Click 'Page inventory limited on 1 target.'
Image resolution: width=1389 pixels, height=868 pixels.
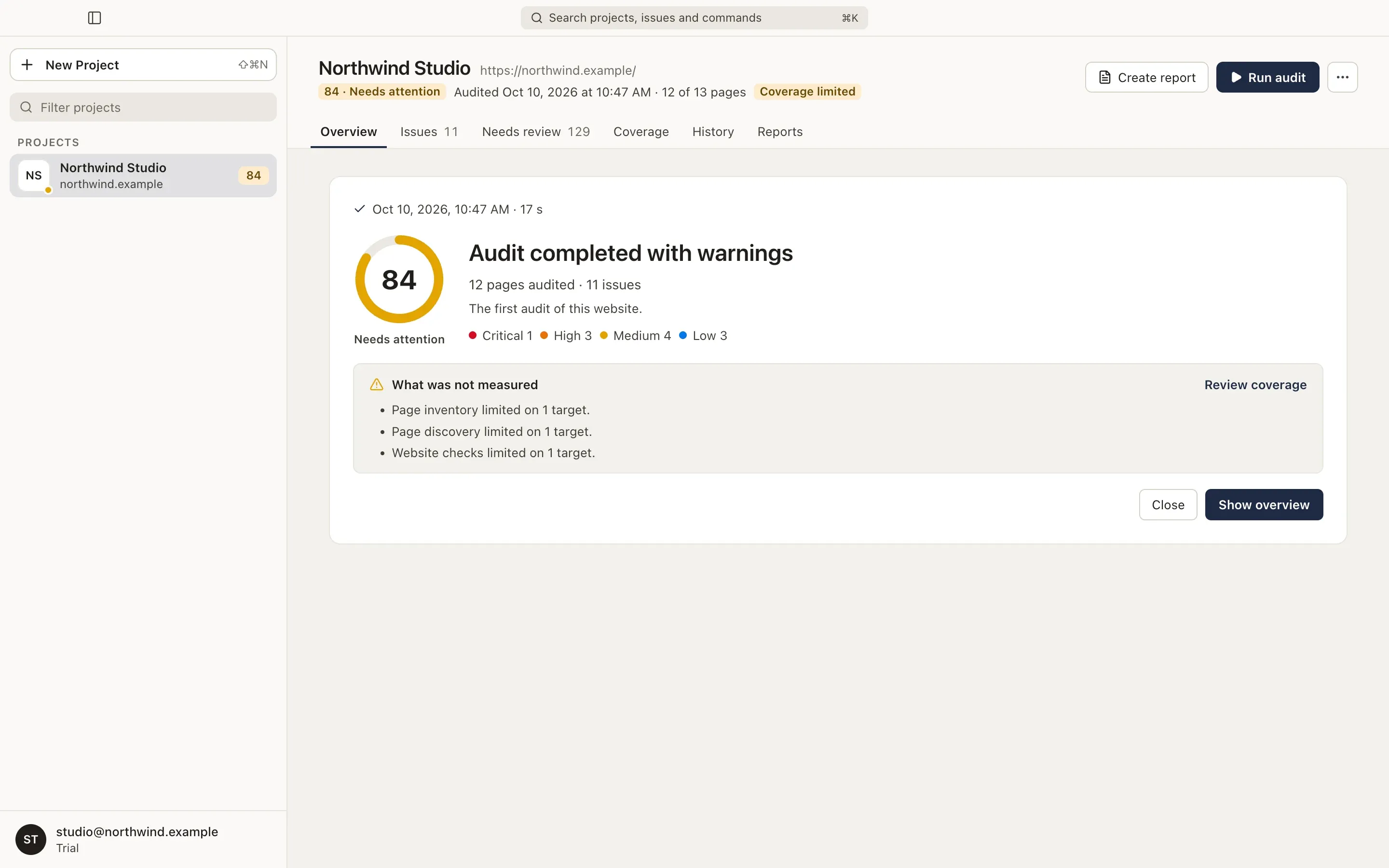pos(490,410)
